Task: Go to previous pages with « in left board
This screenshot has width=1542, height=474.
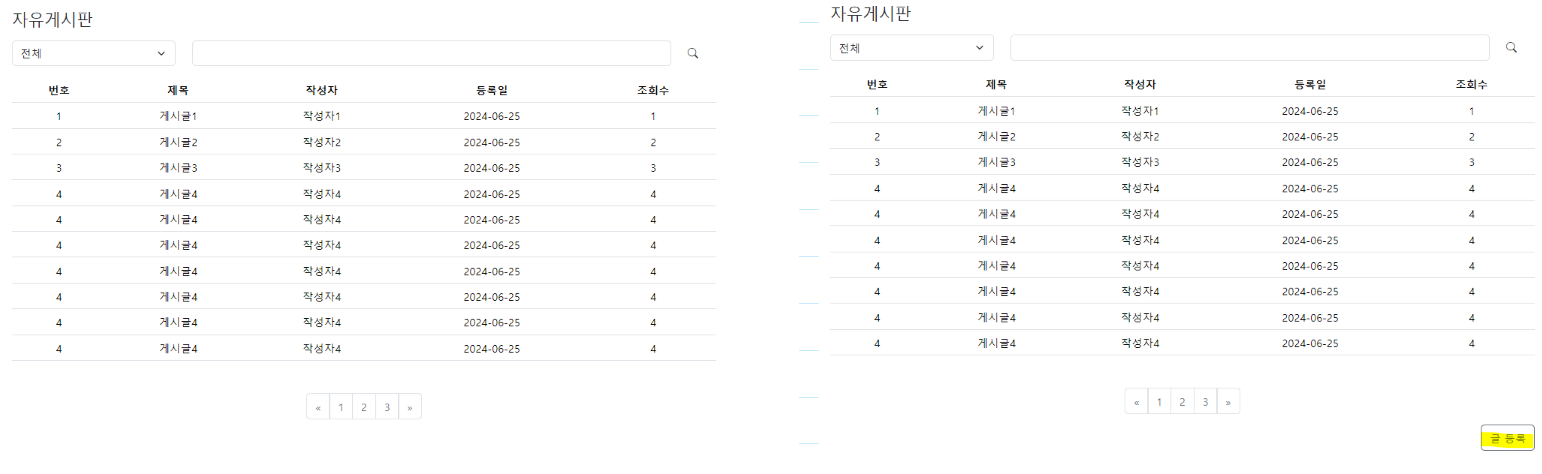Action: 318,407
